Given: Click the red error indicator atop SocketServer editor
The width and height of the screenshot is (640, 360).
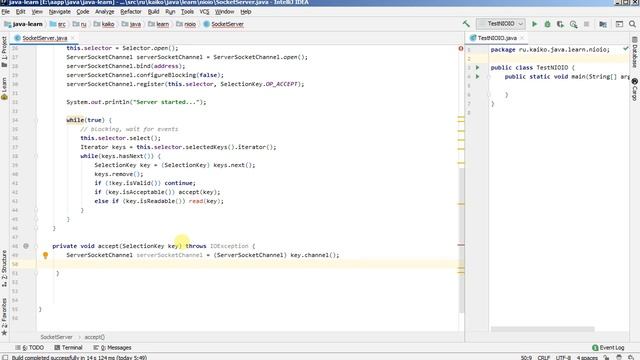Looking at the screenshot, I should [461, 48].
